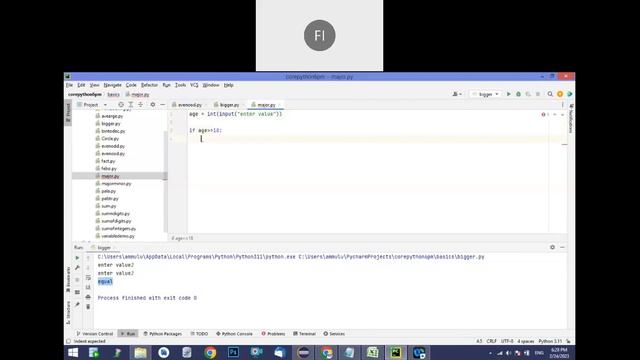Toggle soft-wrap icon in Run panel
The height and width of the screenshot is (360, 640).
click(88, 278)
